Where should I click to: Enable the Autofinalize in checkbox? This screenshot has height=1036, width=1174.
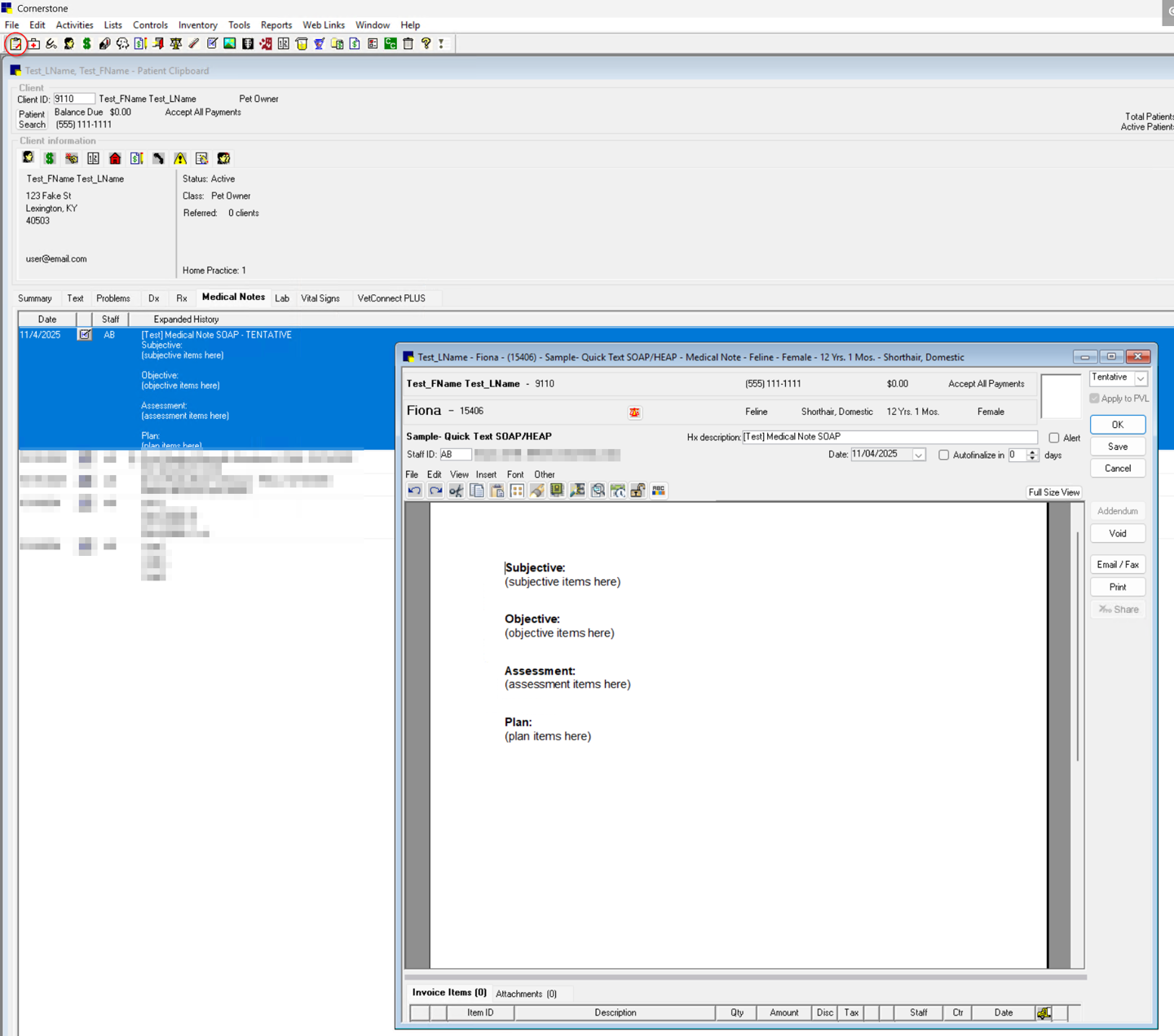pyautogui.click(x=944, y=456)
